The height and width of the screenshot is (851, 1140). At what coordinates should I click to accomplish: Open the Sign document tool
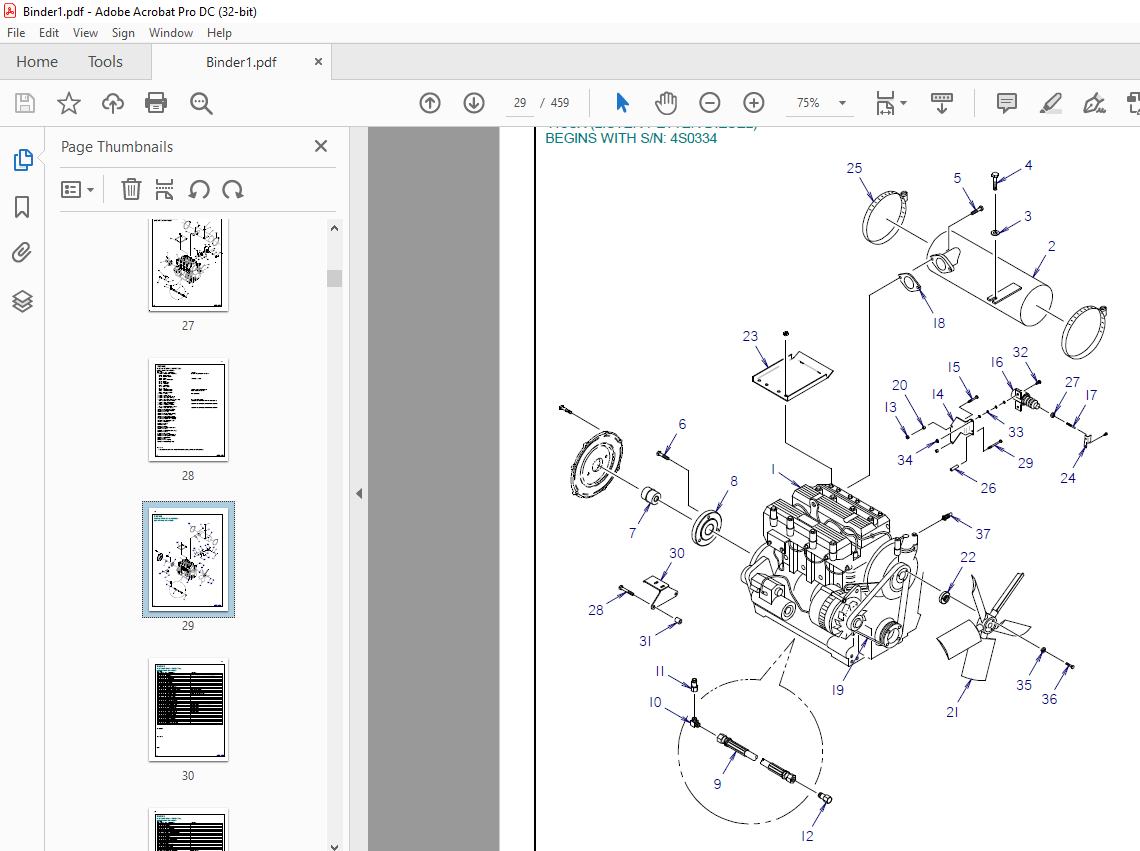click(x=1094, y=103)
